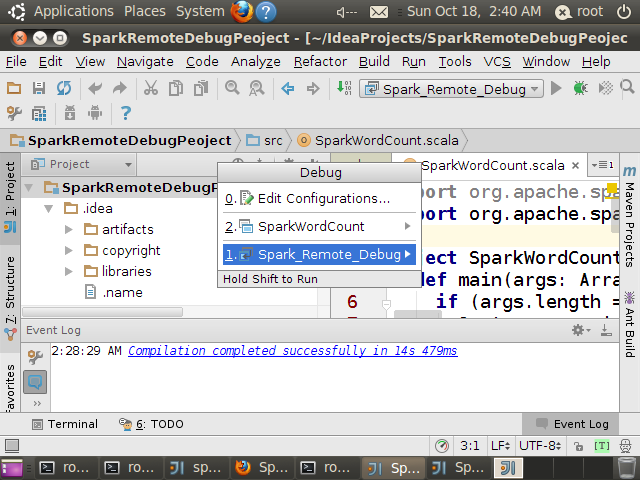Cut selection with scissors icon
Screen dimensions: 640x480
tap(151, 88)
